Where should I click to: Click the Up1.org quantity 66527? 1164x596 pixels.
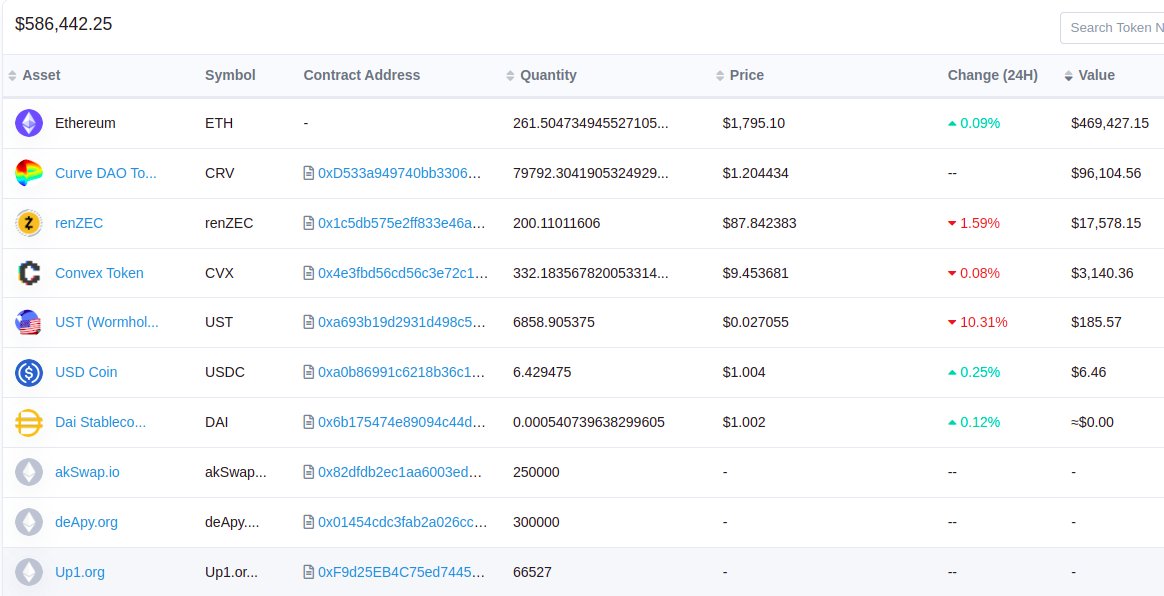point(532,572)
